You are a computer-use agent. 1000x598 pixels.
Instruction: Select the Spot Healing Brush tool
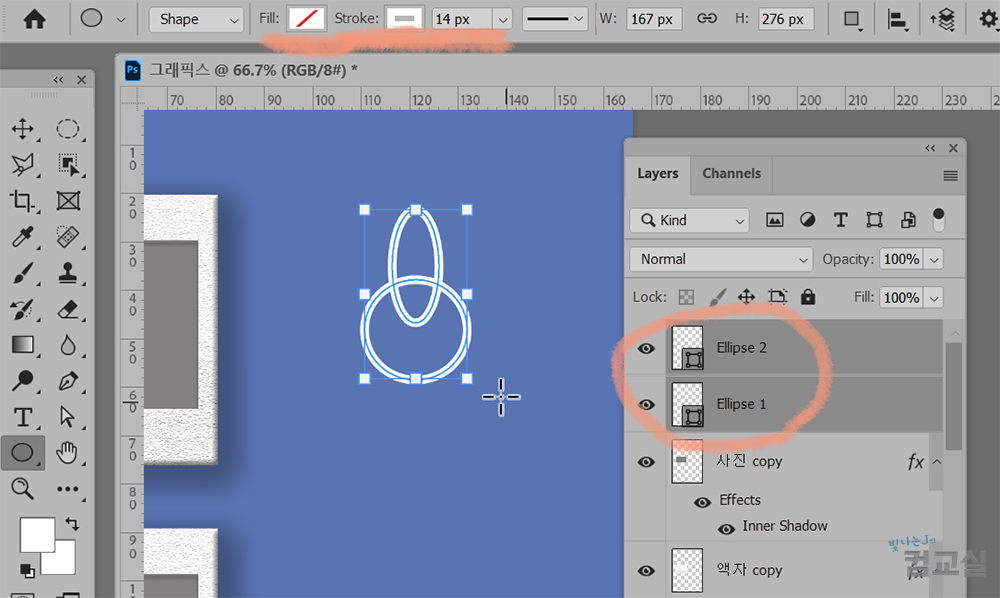(68, 237)
